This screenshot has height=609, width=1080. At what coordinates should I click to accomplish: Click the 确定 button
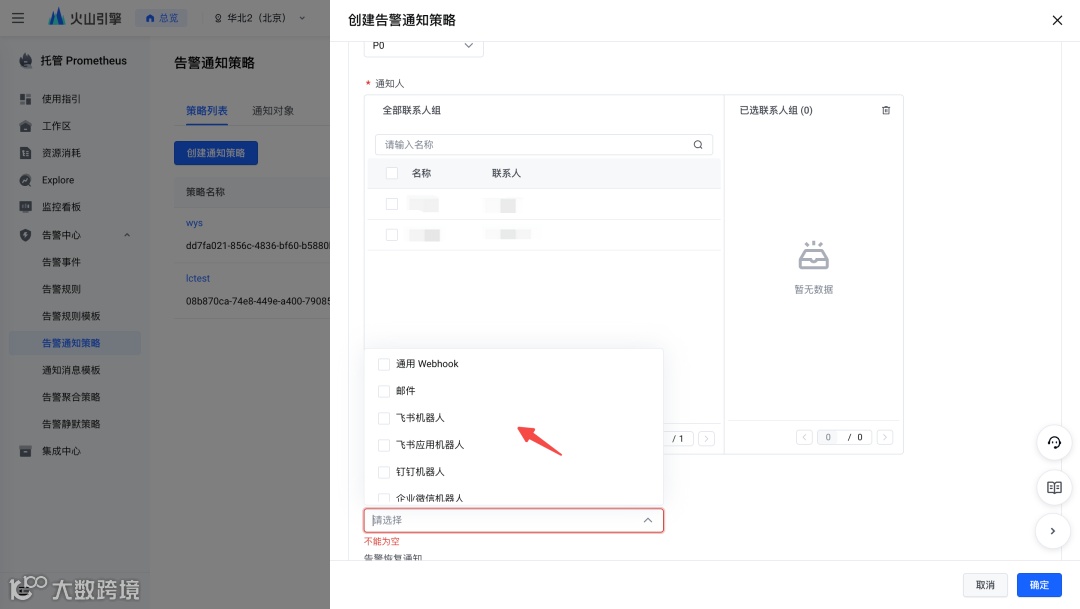[x=1039, y=585]
